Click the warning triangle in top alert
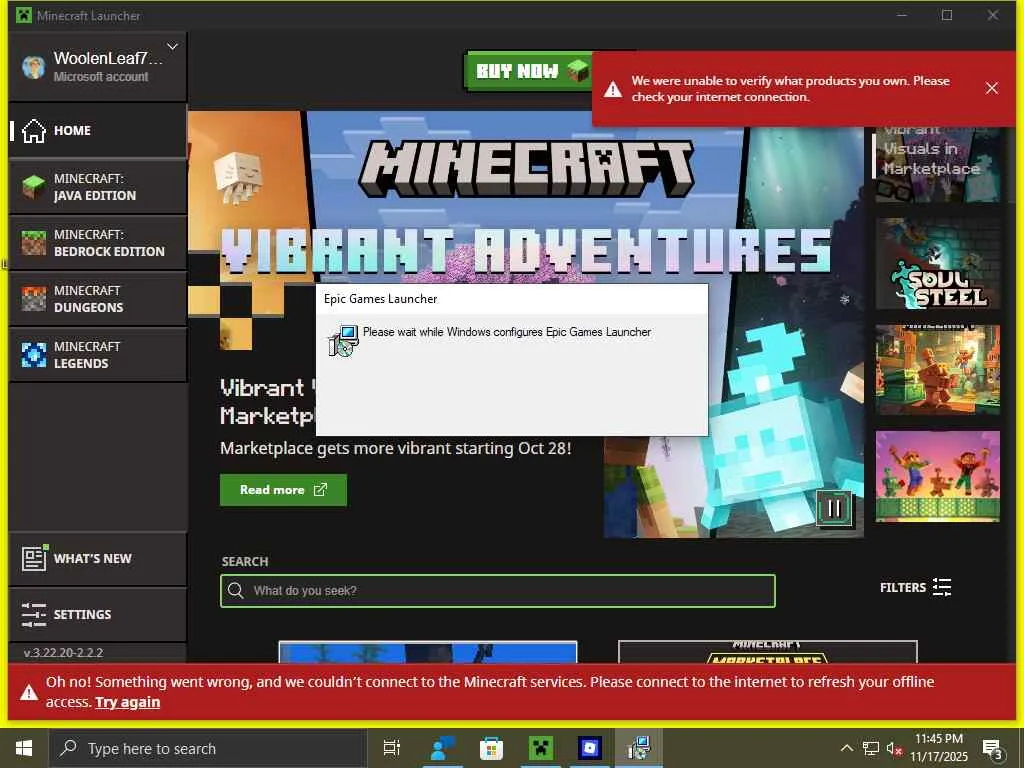Image resolution: width=1024 pixels, height=768 pixels. [x=613, y=89]
